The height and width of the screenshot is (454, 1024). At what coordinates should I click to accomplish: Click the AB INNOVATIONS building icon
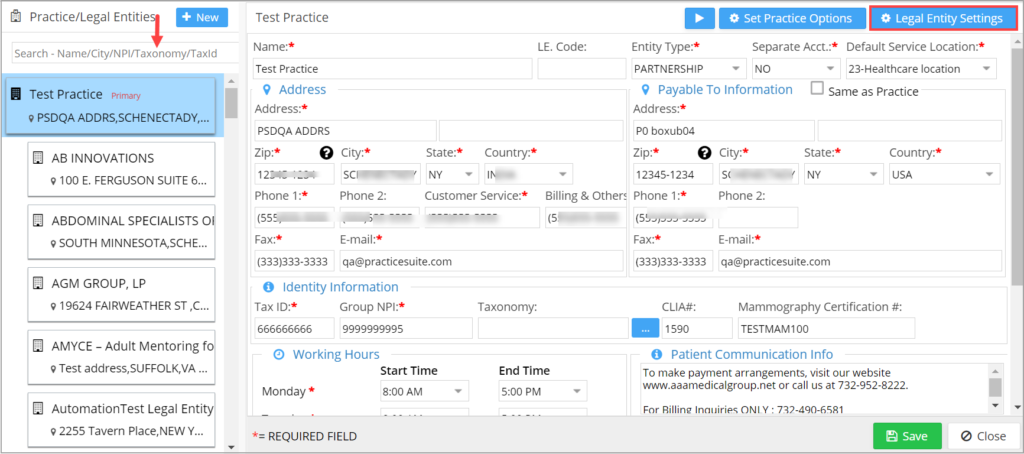38,157
